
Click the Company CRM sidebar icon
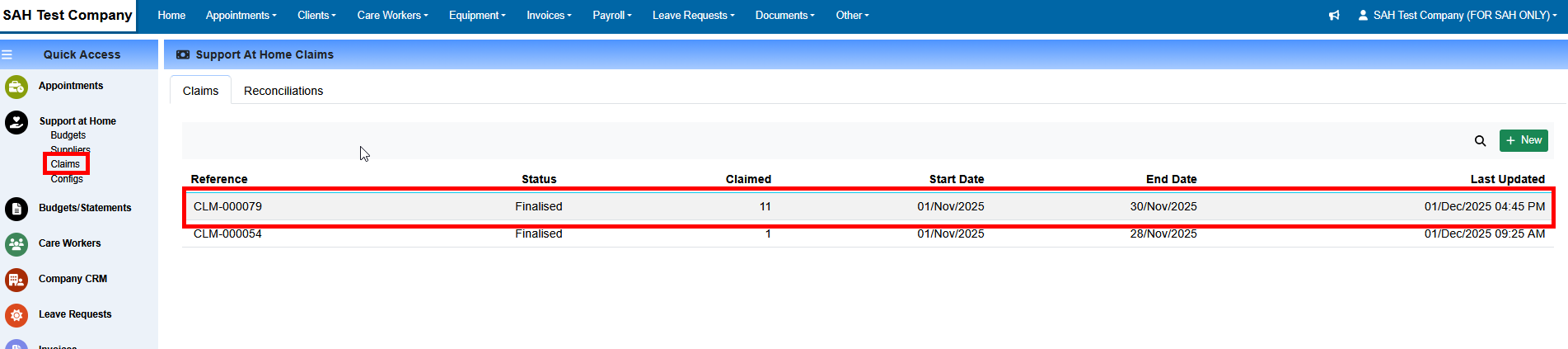tap(16, 280)
